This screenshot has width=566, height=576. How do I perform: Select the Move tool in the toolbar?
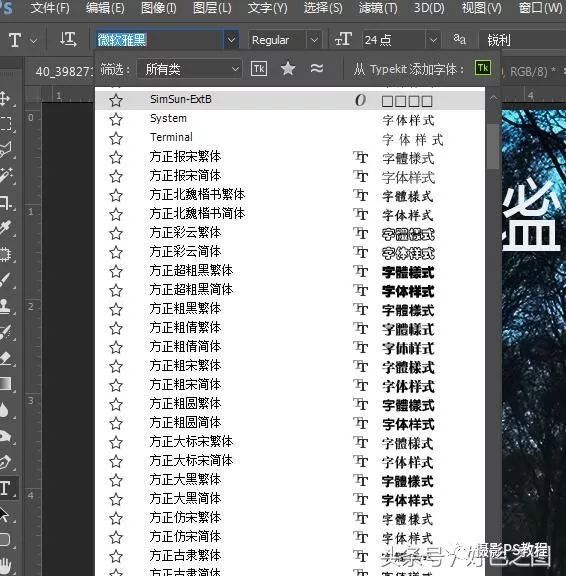pyautogui.click(x=6, y=98)
